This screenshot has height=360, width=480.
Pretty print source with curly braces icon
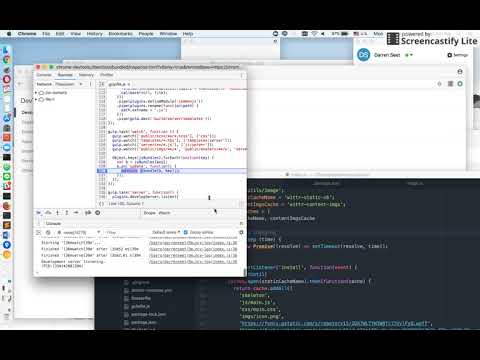101,204
